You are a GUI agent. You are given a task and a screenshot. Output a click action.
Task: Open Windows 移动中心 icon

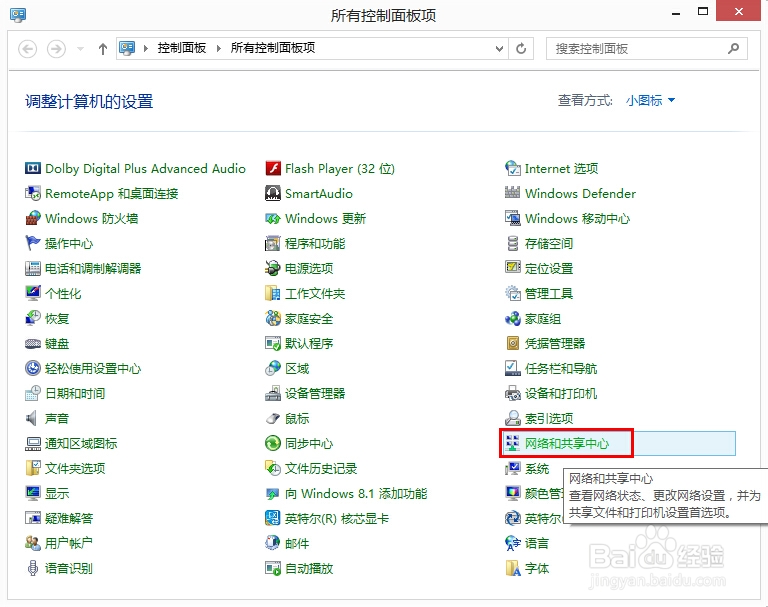[512, 219]
